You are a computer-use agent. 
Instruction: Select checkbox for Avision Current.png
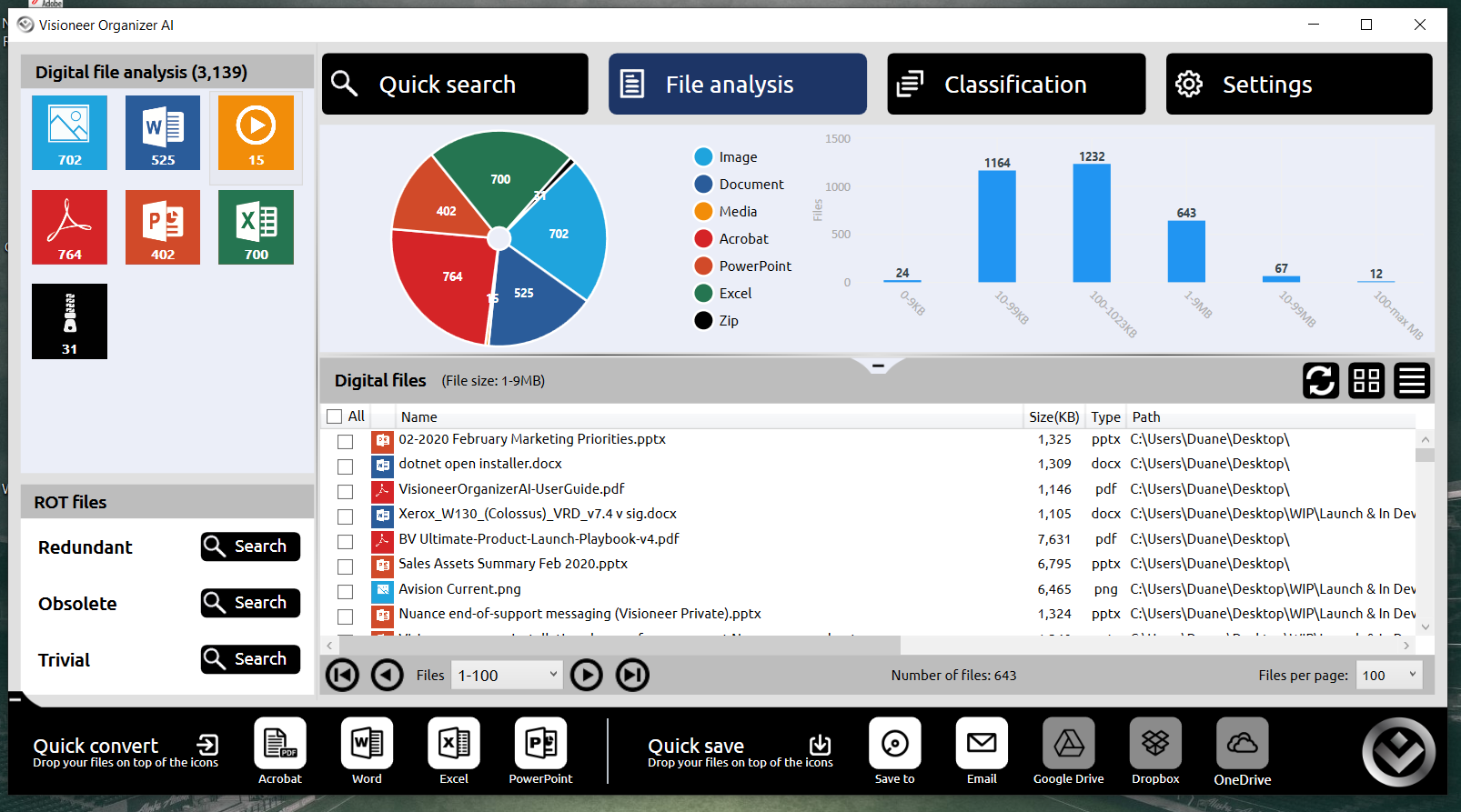pyautogui.click(x=345, y=591)
